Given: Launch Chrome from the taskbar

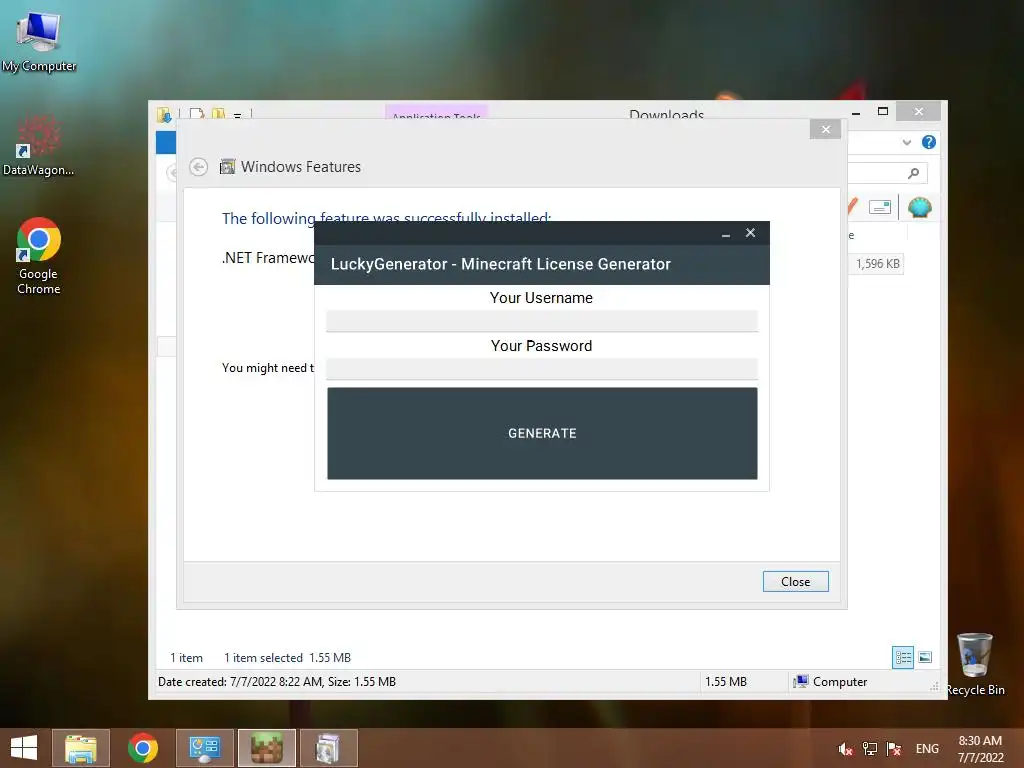Looking at the screenshot, I should [x=142, y=748].
